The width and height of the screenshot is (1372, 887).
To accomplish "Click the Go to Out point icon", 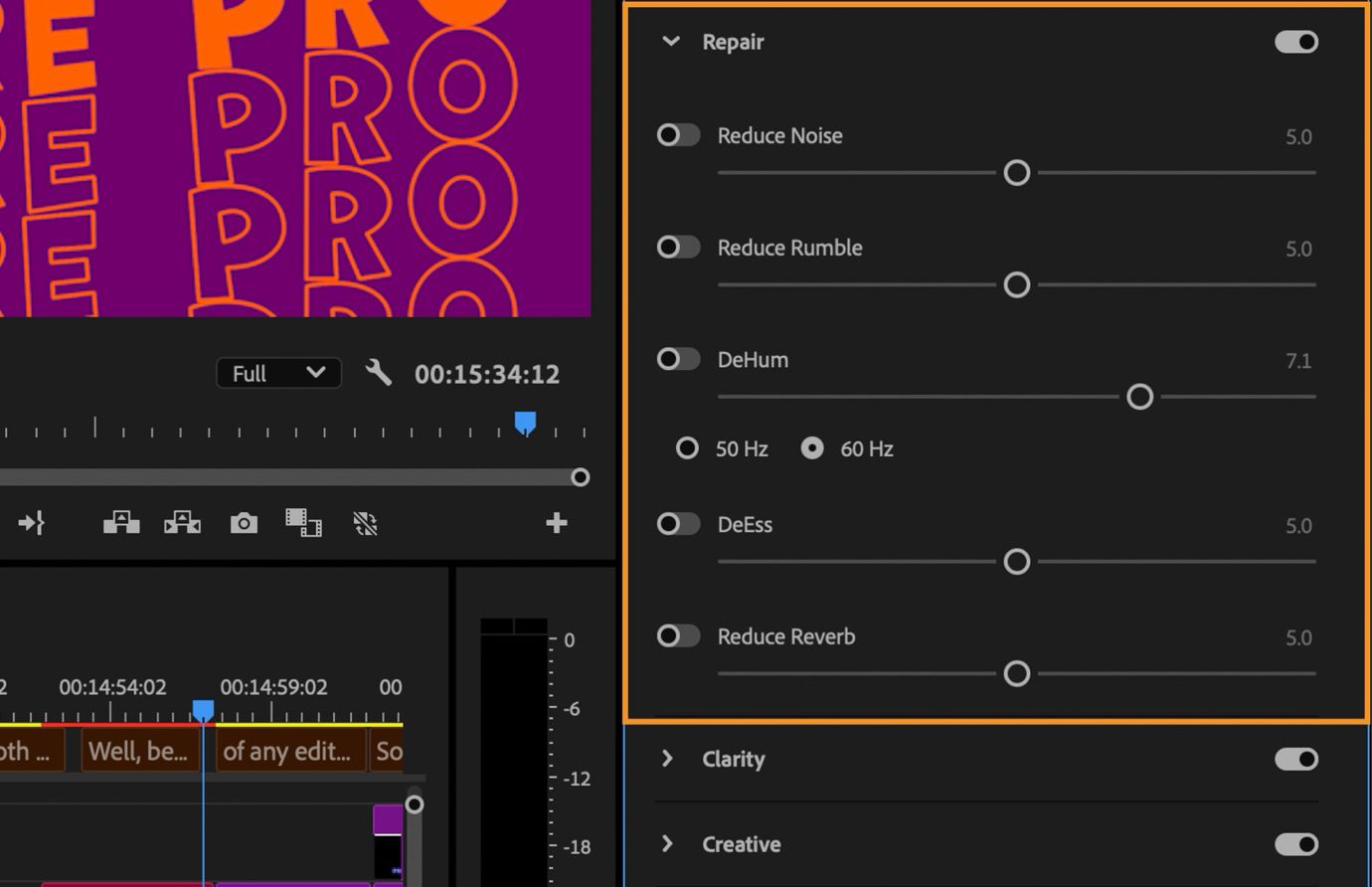I will (32, 523).
